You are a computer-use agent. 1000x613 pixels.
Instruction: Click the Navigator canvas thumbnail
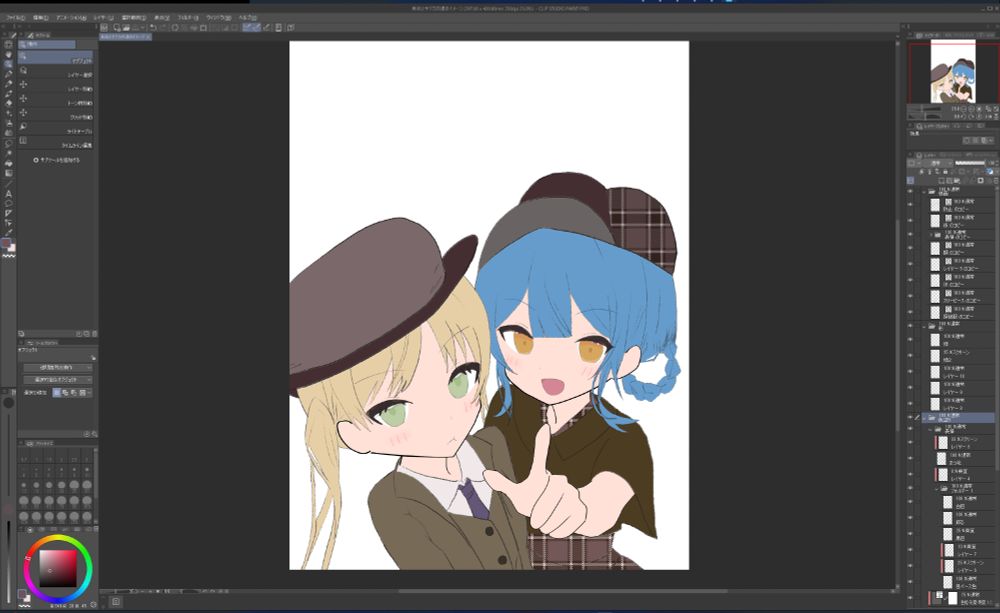click(953, 71)
